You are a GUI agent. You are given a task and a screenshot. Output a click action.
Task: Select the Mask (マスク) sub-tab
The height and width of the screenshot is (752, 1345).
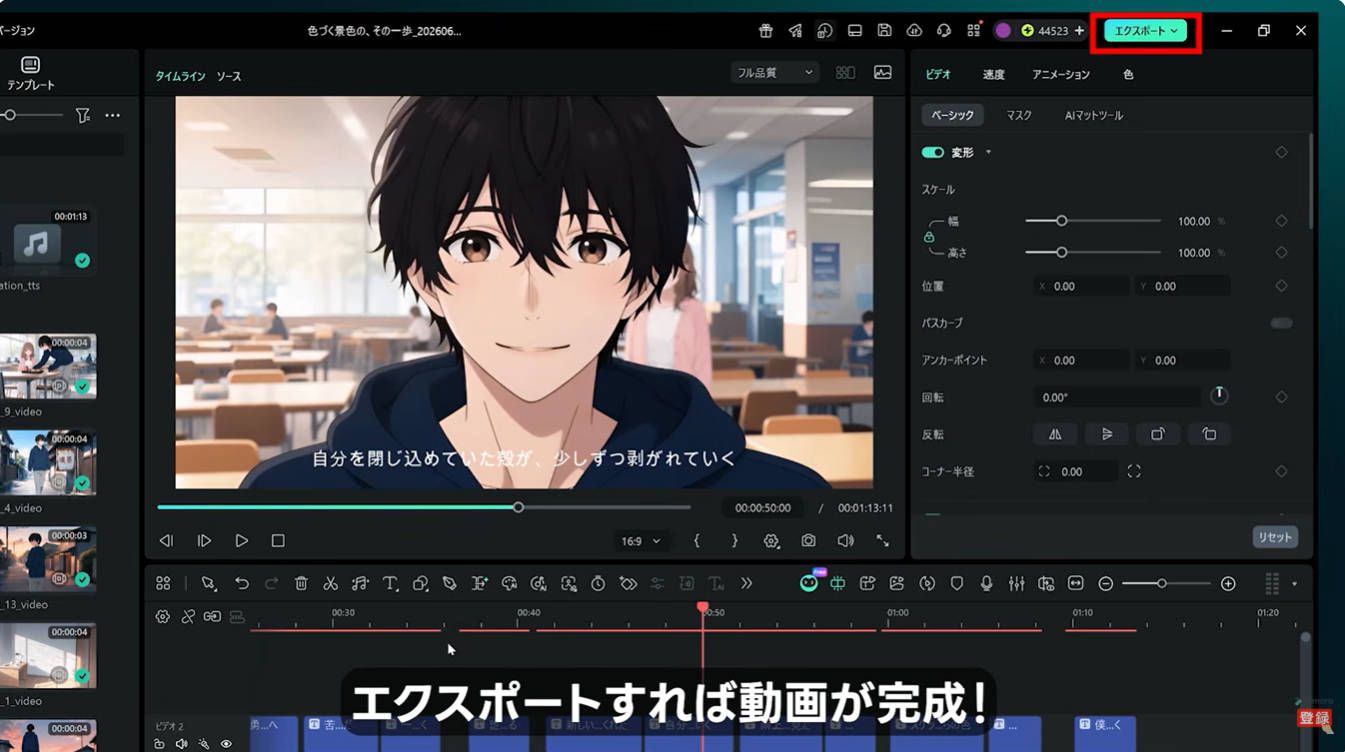(x=1019, y=115)
